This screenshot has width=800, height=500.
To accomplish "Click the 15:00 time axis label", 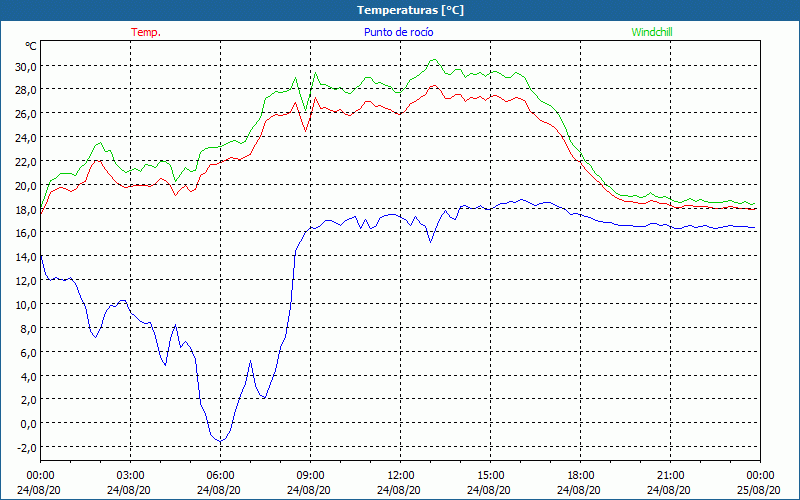I will [x=491, y=476].
